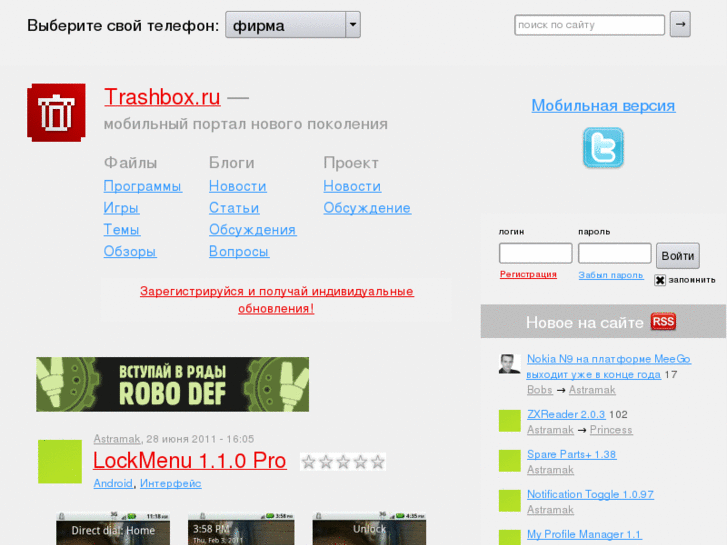The height and width of the screenshot is (545, 727).
Task: Open the '3:58 PM' lock screen thumbnail
Action: (241, 529)
